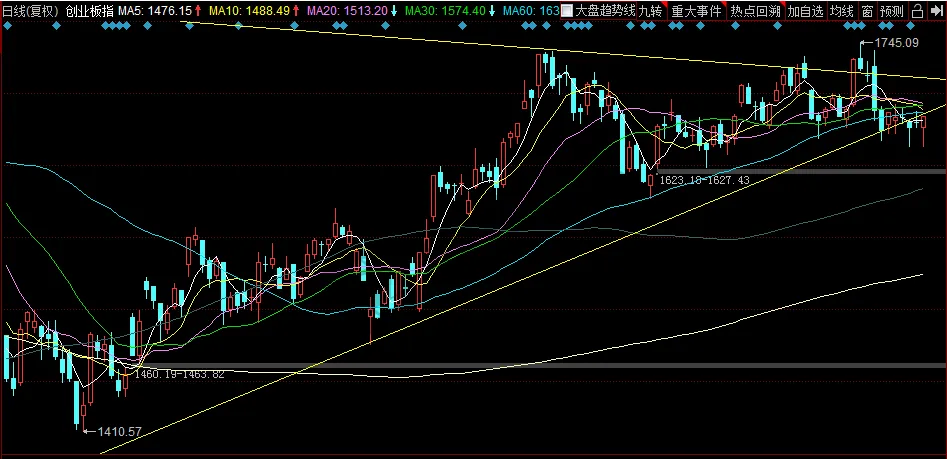
Task: Click the partially hidden MA60 label
Action: tap(531, 11)
